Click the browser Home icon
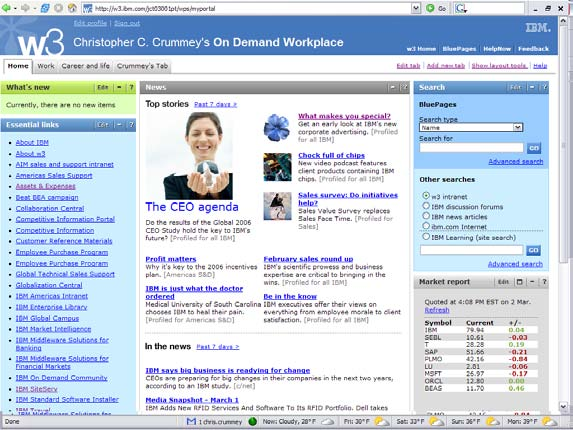Image resolution: width=573 pixels, height=430 pixels. tap(72, 8)
